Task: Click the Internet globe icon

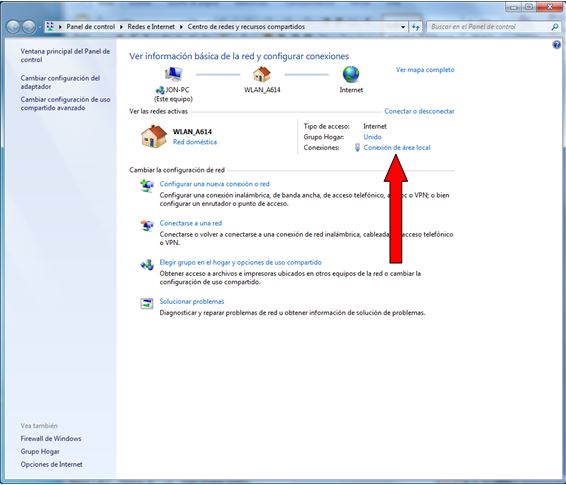Action: 351,74
